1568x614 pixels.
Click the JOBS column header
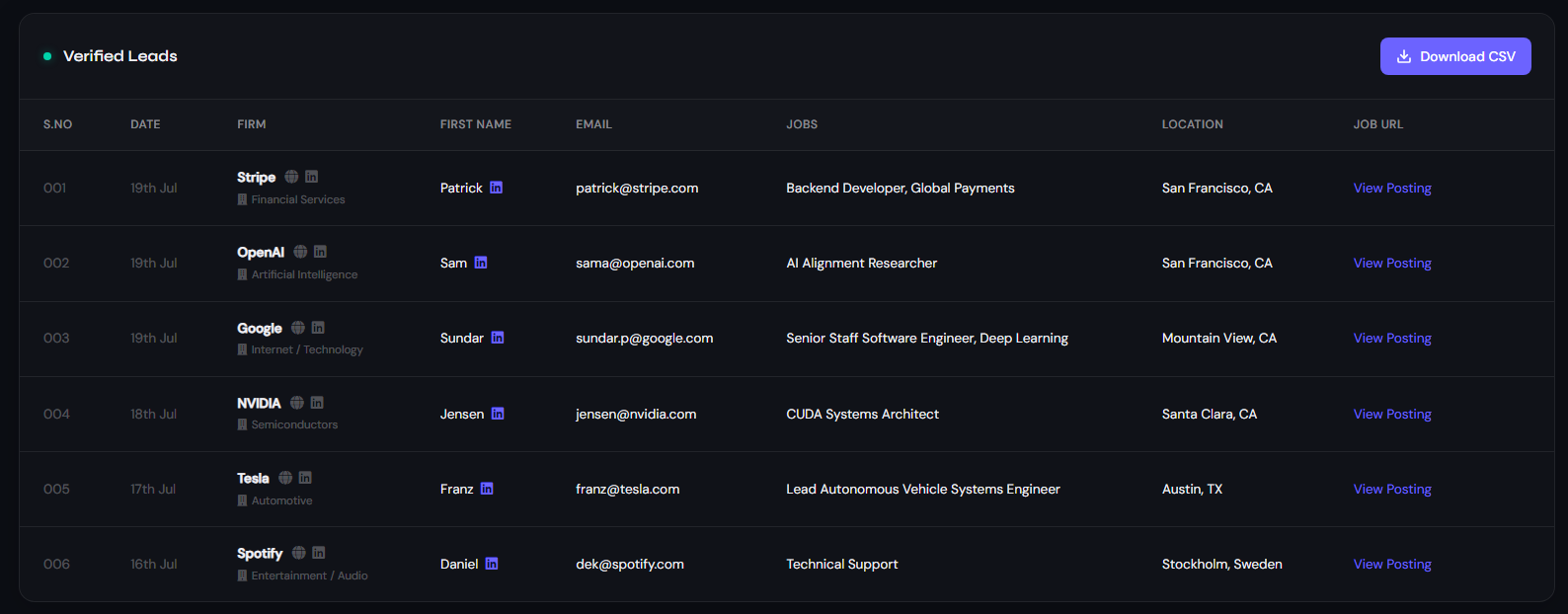tap(802, 124)
